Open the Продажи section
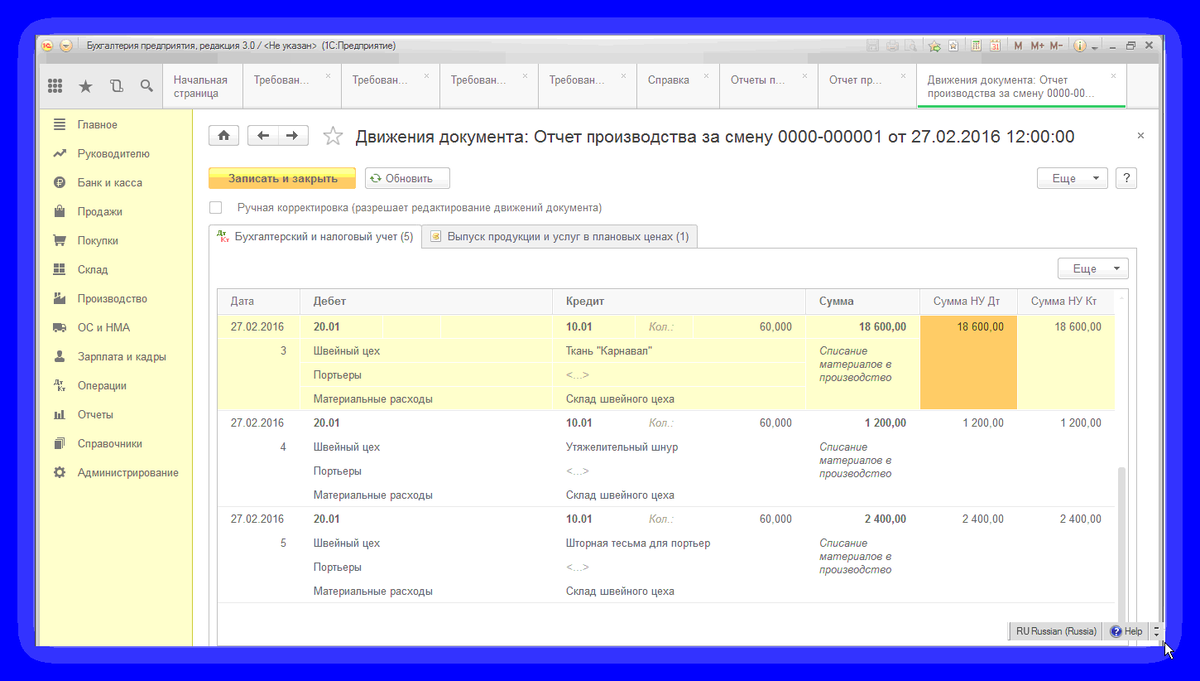 point(100,212)
